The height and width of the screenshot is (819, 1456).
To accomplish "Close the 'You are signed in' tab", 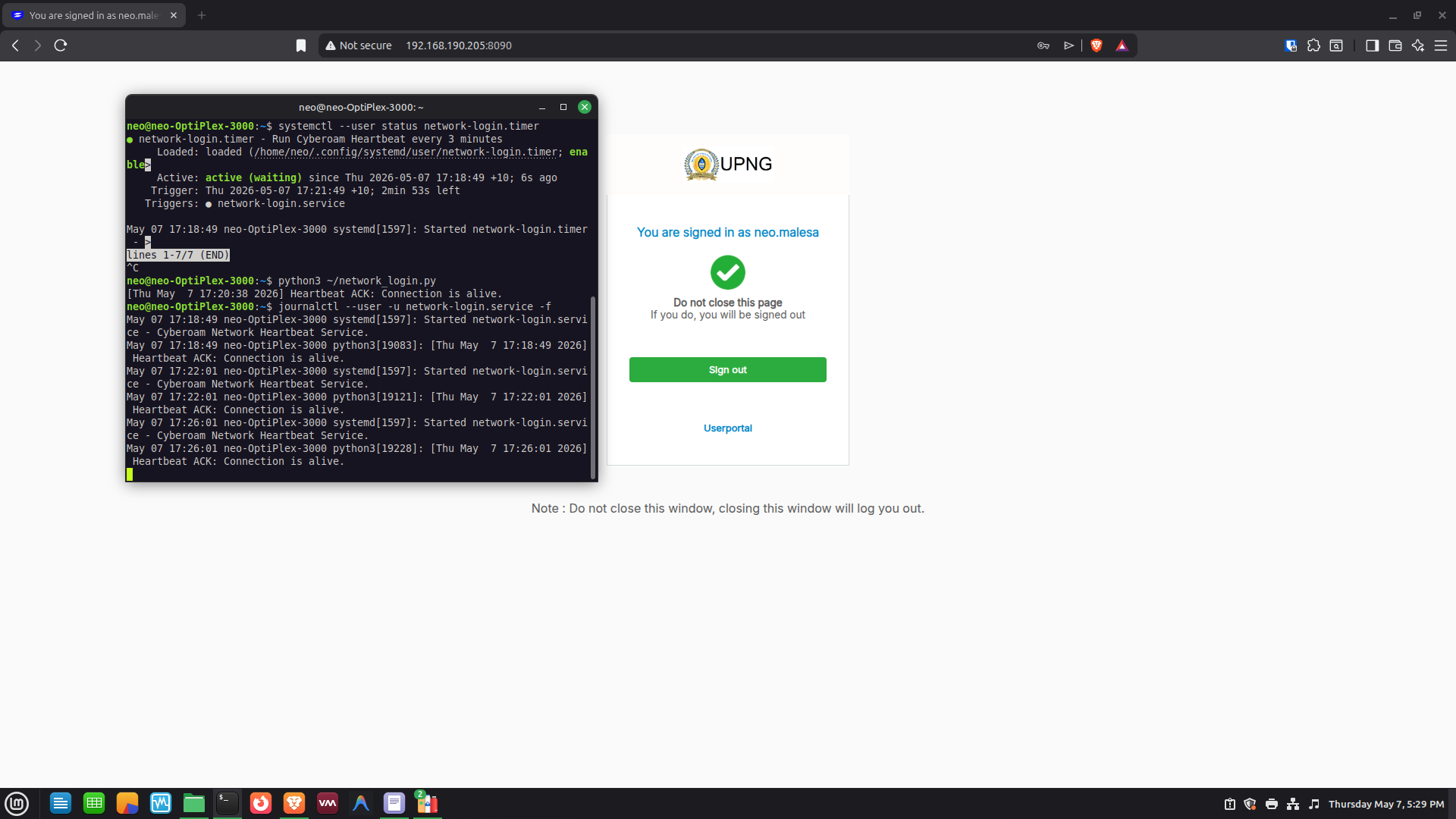I will (x=174, y=15).
